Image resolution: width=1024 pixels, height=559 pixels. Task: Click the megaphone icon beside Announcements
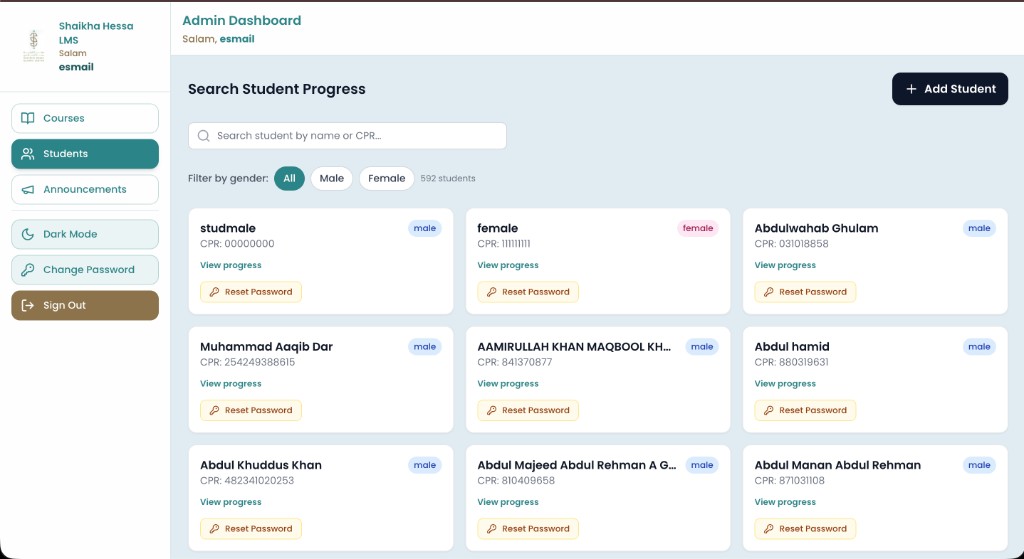click(27, 189)
